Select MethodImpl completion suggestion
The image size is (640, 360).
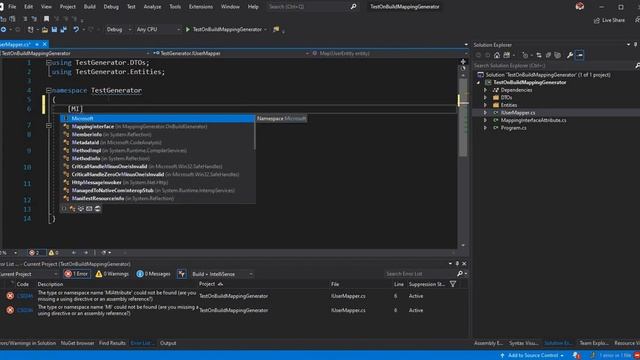pos(157,150)
